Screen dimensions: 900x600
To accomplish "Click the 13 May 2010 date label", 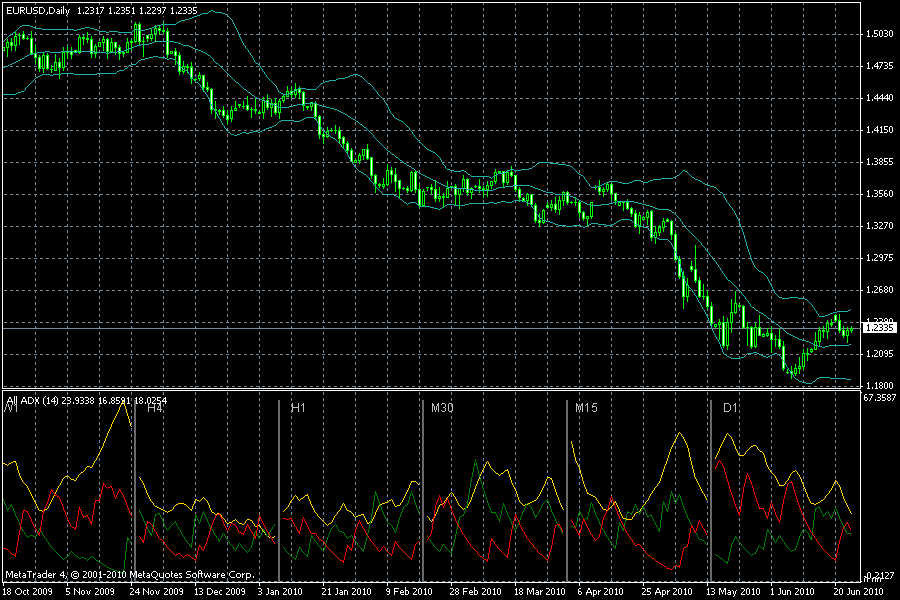I will (733, 591).
